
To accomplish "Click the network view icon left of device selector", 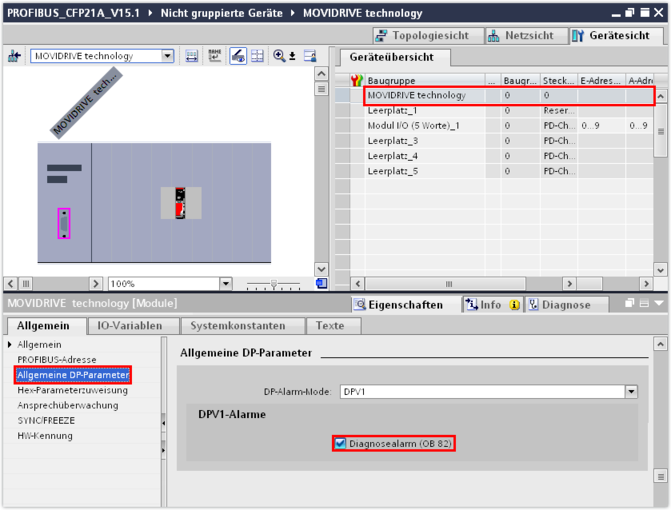I will click(x=14, y=57).
